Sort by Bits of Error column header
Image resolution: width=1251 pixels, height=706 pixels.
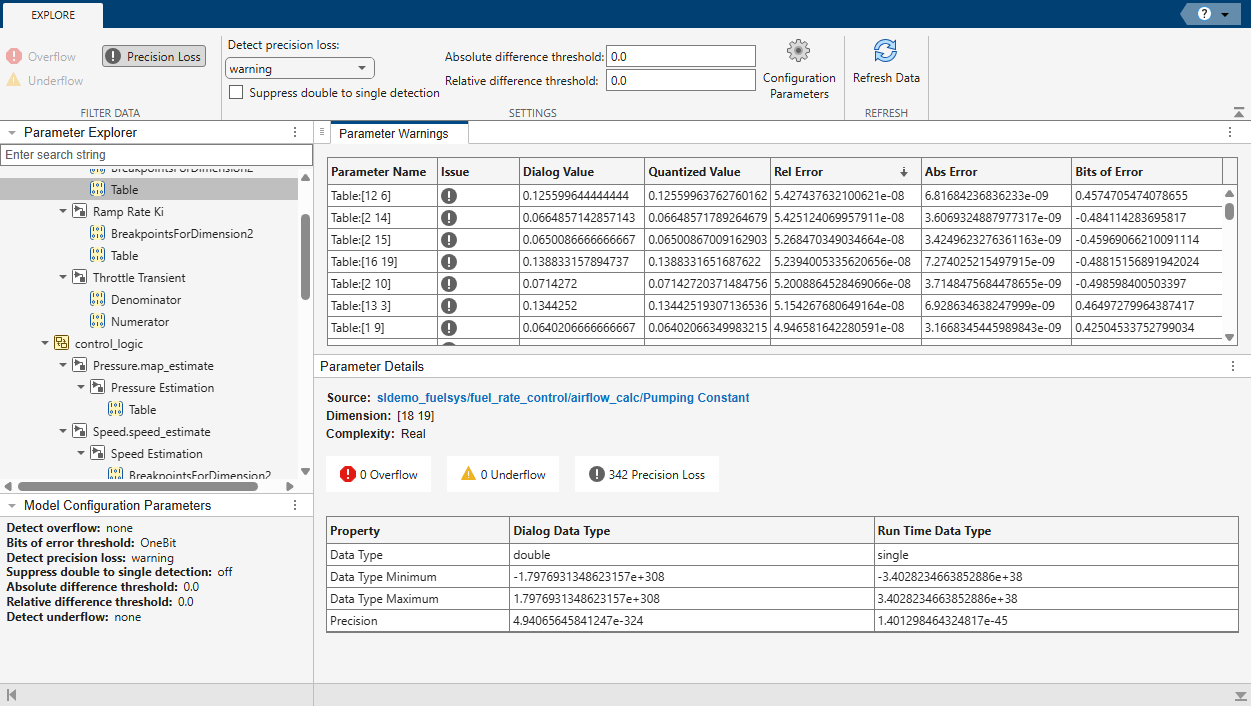tap(1146, 171)
